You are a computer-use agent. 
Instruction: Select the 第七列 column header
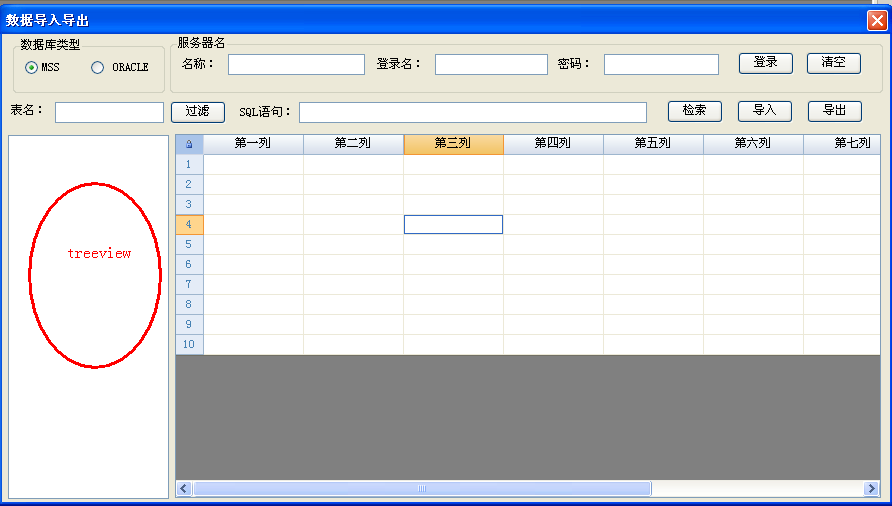point(842,145)
